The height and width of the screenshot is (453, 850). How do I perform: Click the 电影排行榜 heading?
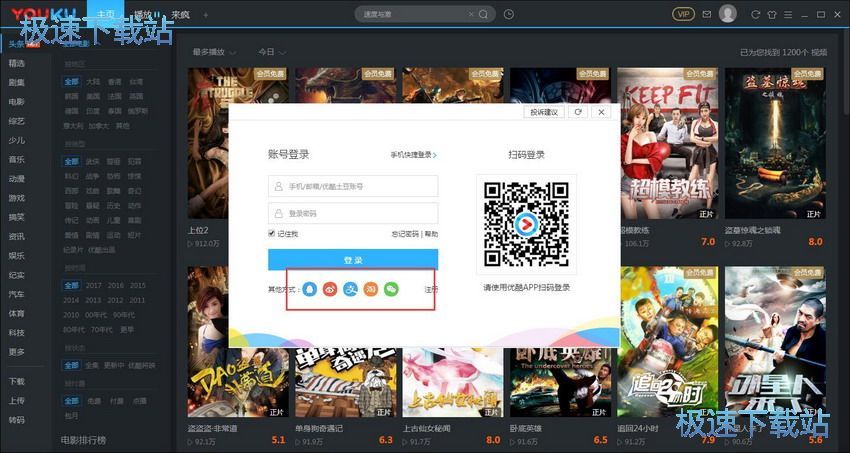coord(83,439)
